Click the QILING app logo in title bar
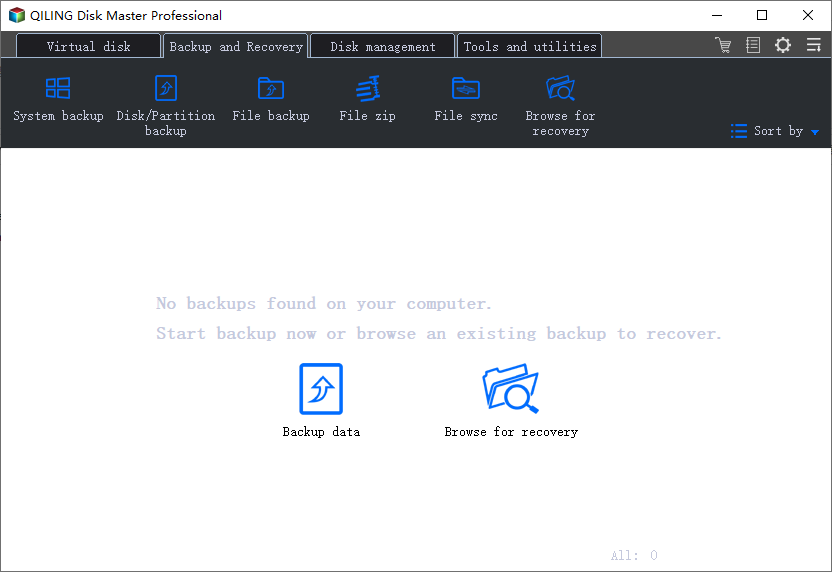The image size is (832, 572). click(x=16, y=15)
